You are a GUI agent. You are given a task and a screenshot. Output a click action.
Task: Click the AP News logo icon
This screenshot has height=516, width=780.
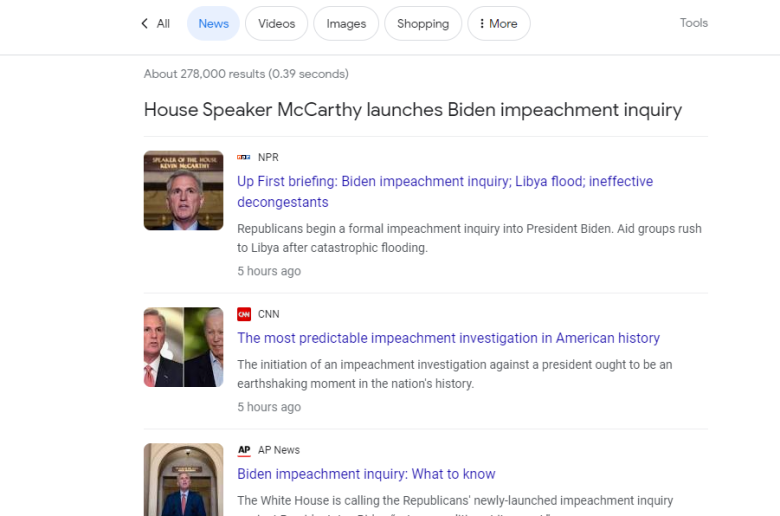tap(244, 450)
